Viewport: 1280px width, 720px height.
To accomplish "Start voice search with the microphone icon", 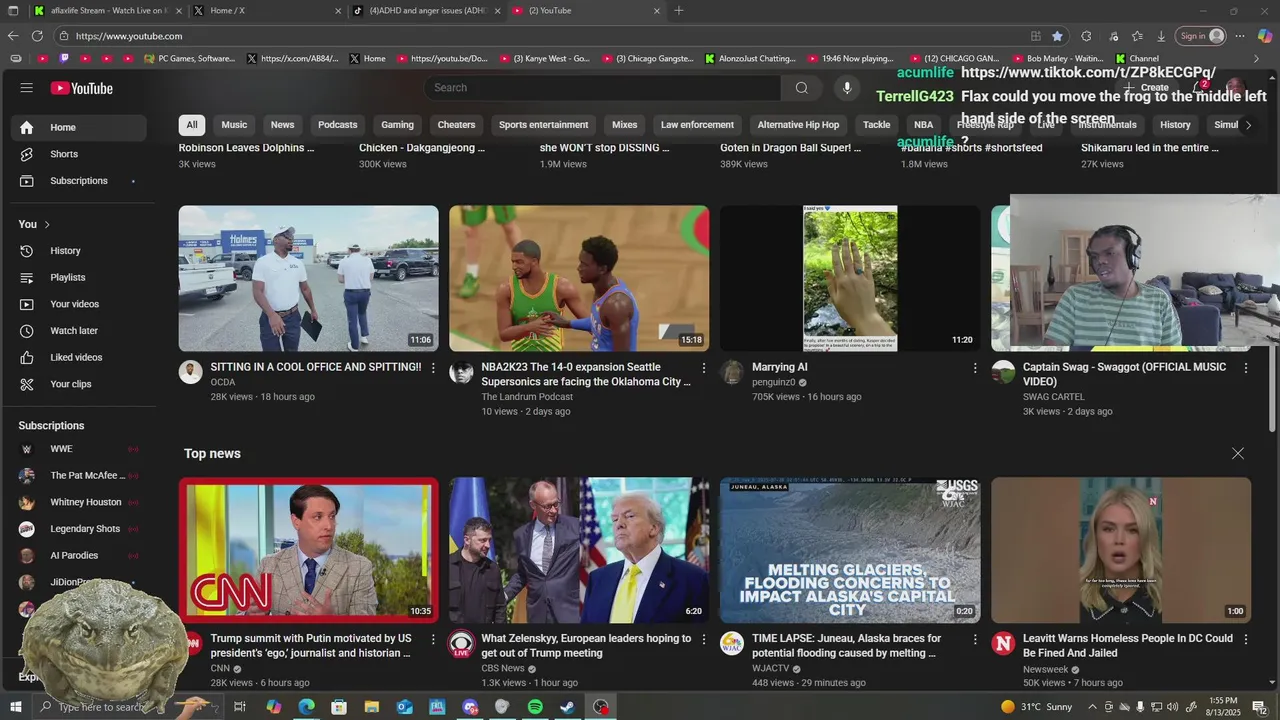I will [x=846, y=88].
